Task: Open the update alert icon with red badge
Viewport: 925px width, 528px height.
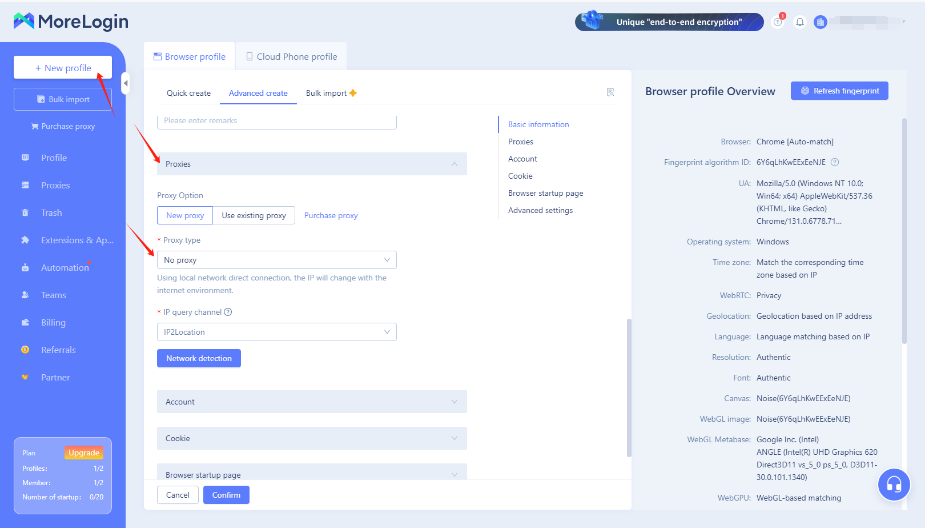Action: pyautogui.click(x=778, y=21)
